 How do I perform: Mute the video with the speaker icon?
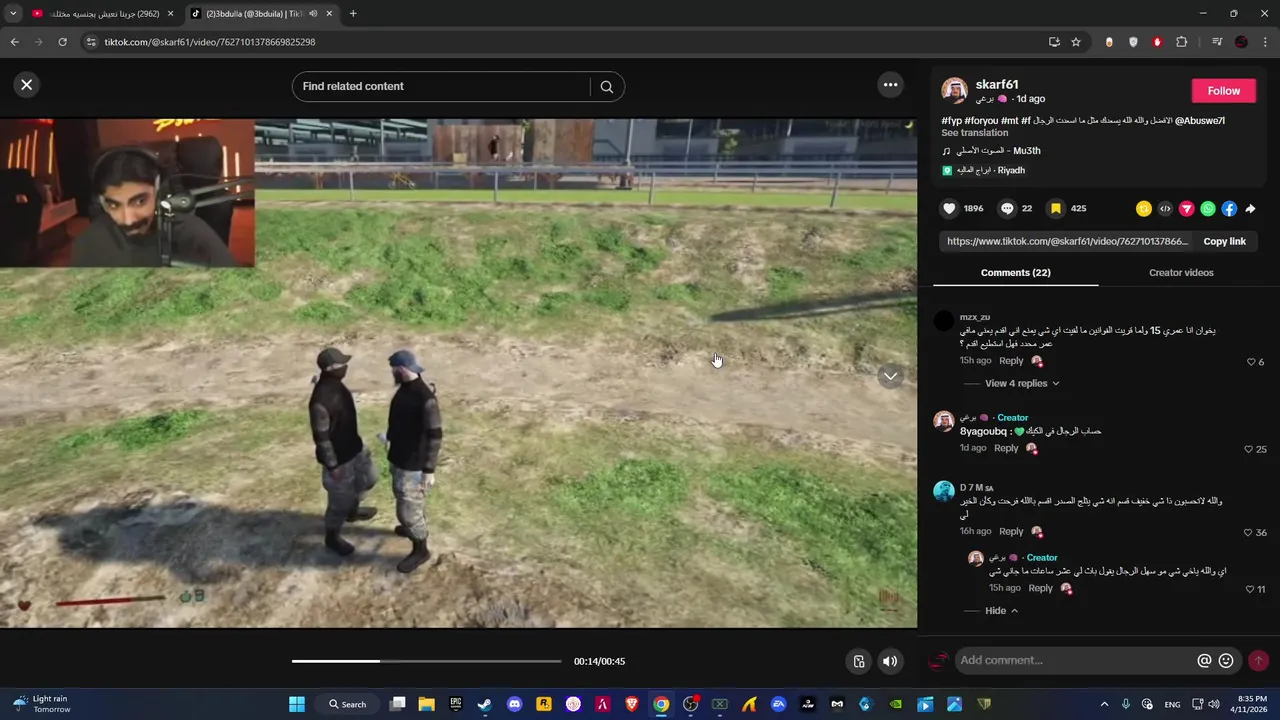(x=890, y=661)
